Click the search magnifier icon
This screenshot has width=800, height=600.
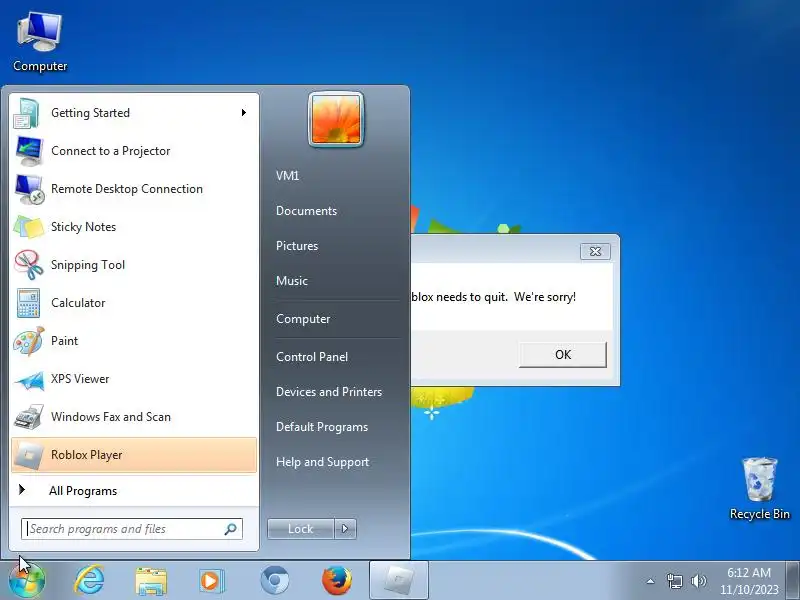(231, 529)
